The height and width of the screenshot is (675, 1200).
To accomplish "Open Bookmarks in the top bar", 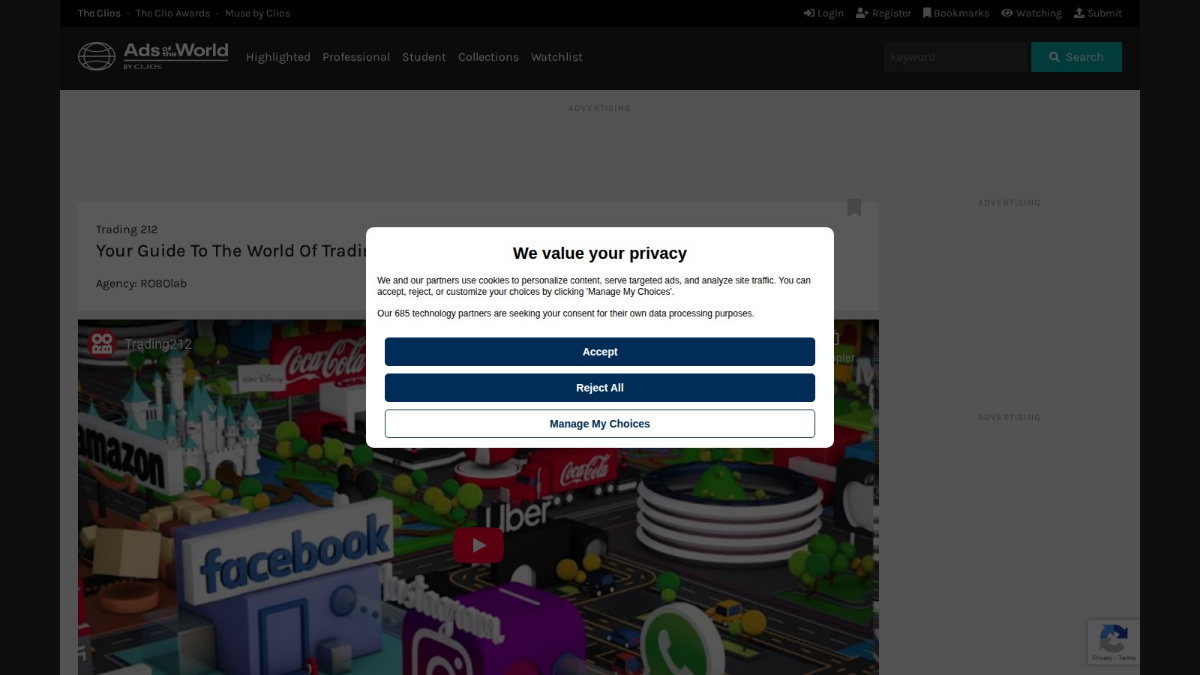I will click(x=956, y=13).
